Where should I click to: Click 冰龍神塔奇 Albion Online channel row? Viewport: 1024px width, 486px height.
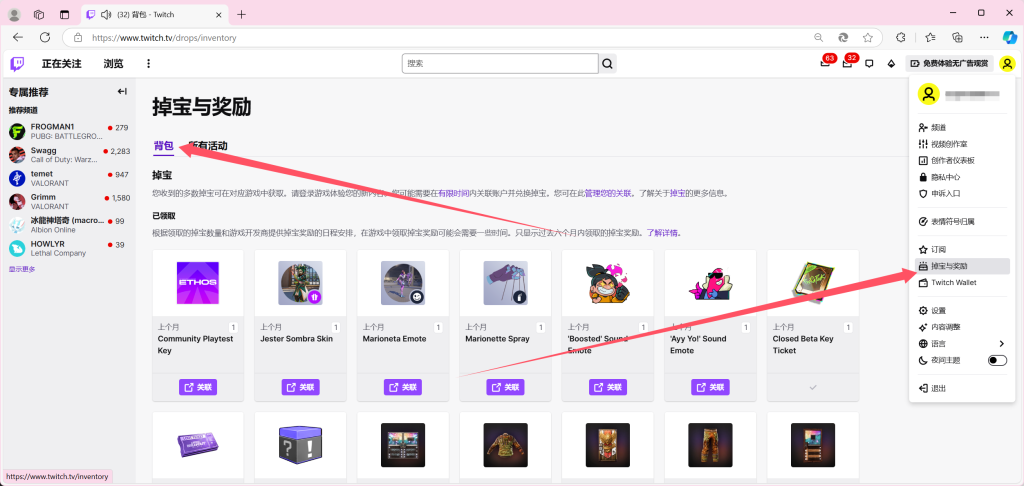click(68, 225)
